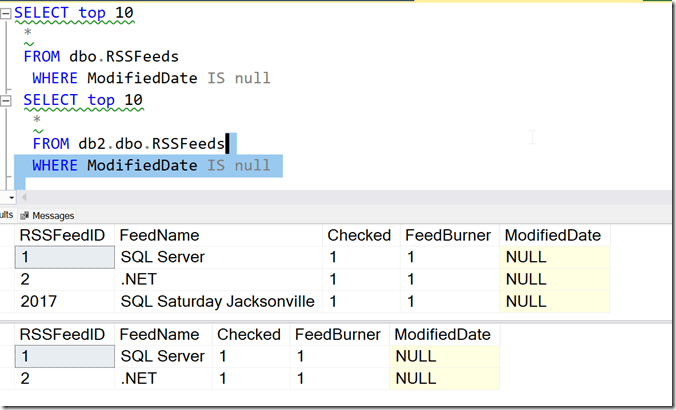Select the SQL Saturday Jacksonville cell
This screenshot has width=676, height=410.
[x=219, y=301]
